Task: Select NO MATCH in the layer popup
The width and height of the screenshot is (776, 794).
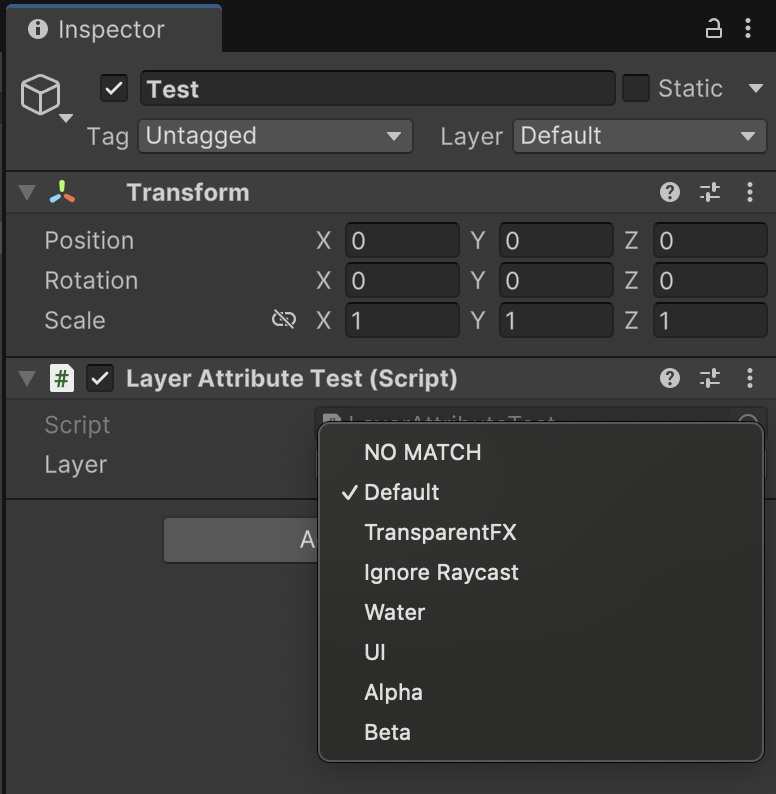Action: (541, 452)
